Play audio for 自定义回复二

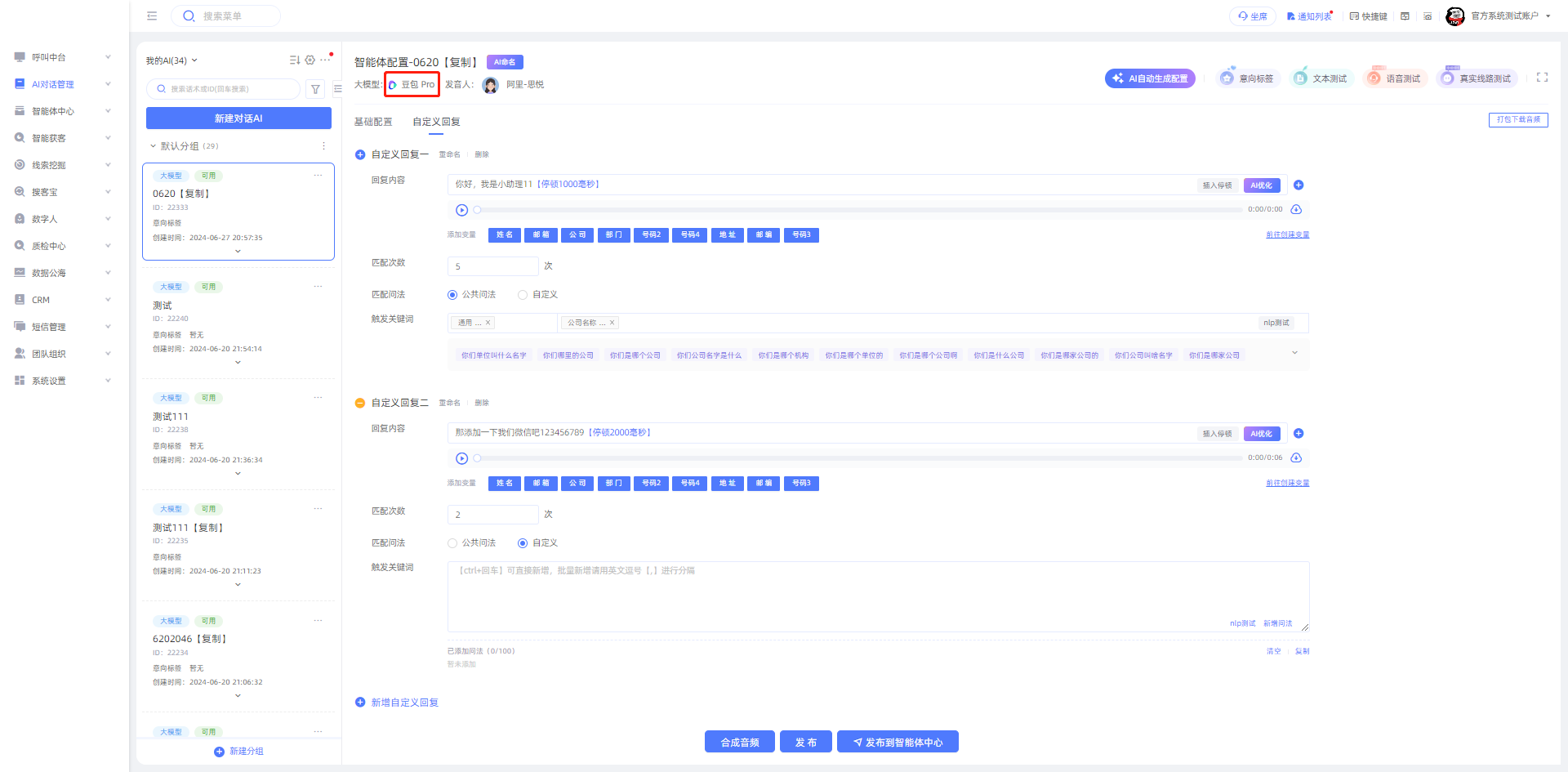tap(461, 458)
